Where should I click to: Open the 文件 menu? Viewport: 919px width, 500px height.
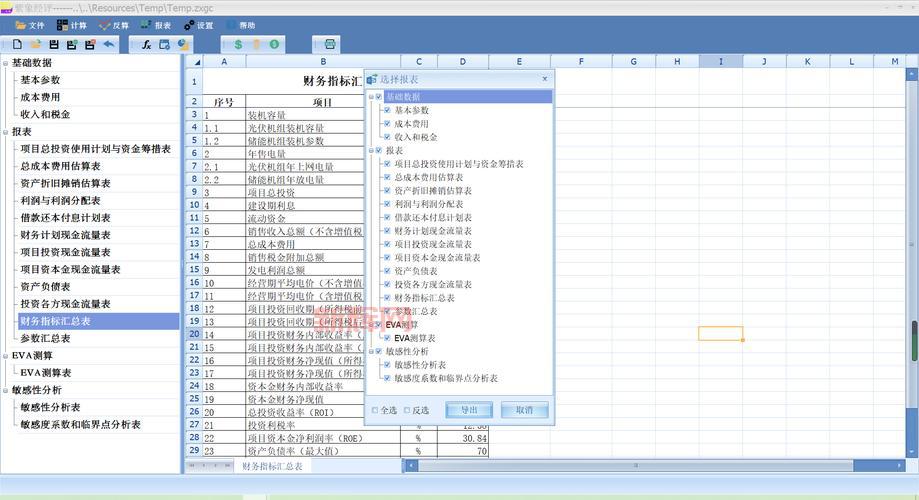click(x=29, y=25)
